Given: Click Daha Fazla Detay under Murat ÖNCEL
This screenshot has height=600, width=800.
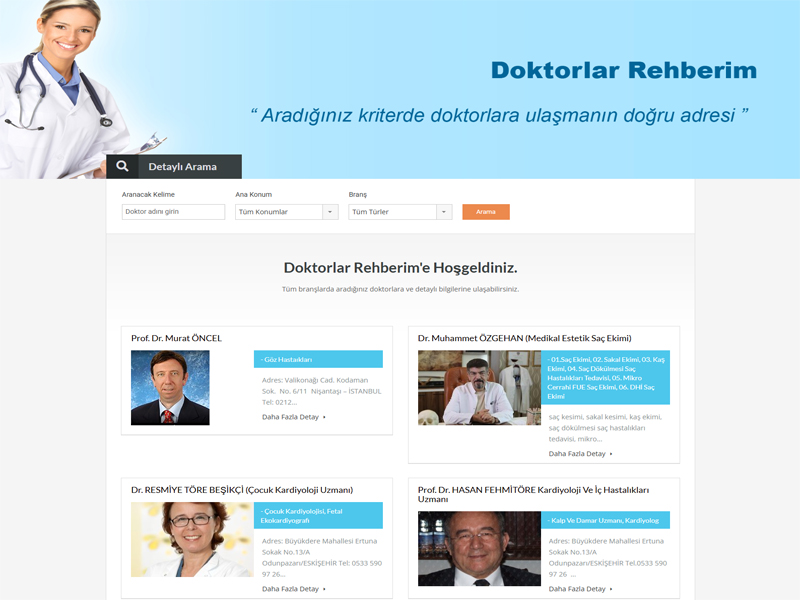Looking at the screenshot, I should tap(292, 417).
